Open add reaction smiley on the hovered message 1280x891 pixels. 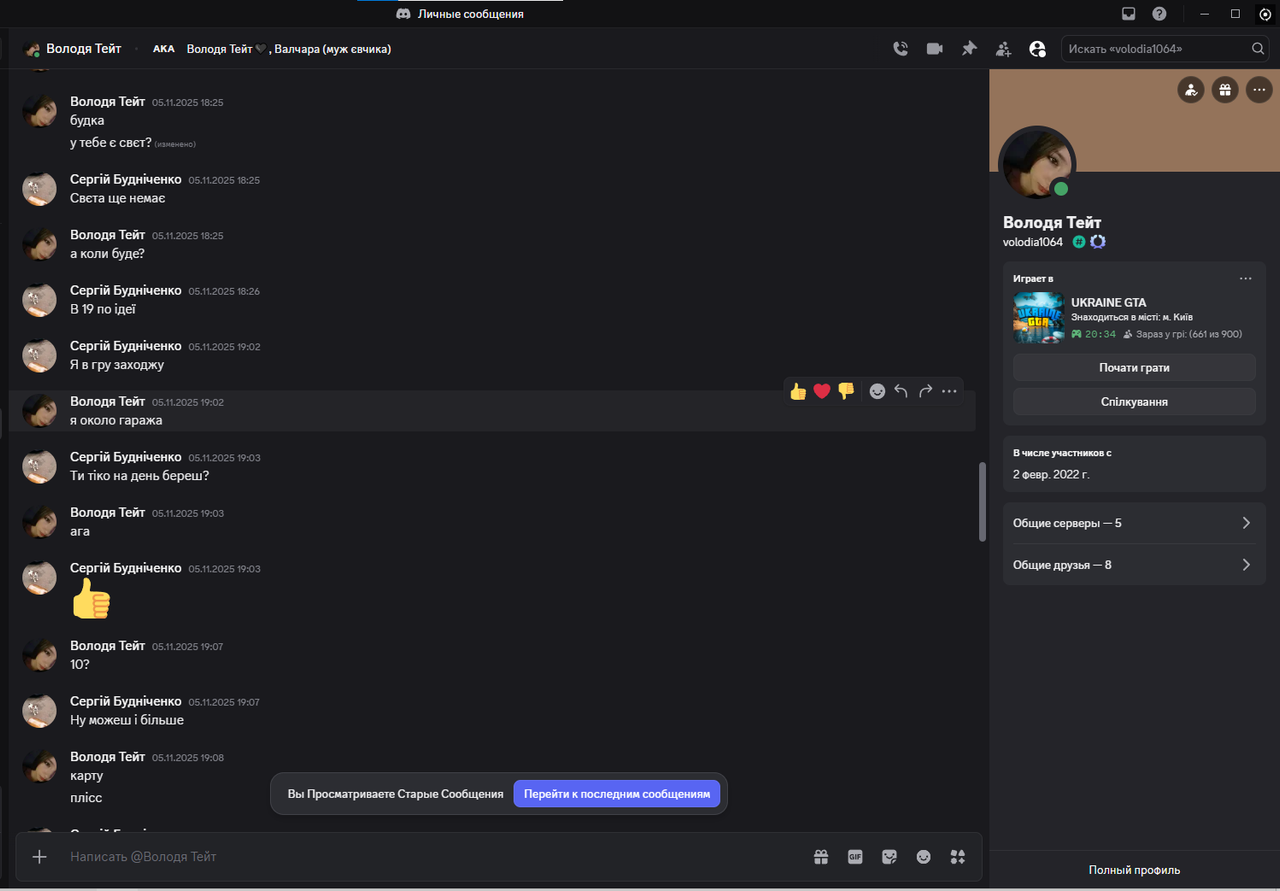pyautogui.click(x=877, y=391)
